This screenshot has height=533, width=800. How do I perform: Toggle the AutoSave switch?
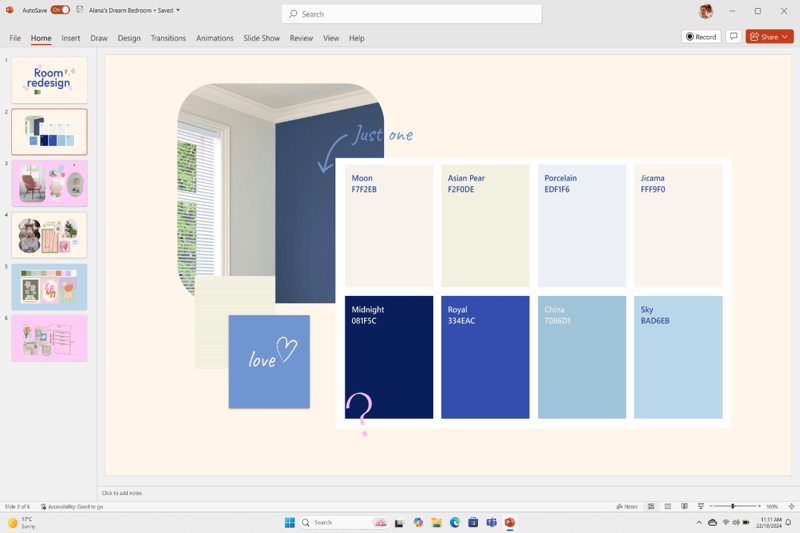pyautogui.click(x=60, y=10)
